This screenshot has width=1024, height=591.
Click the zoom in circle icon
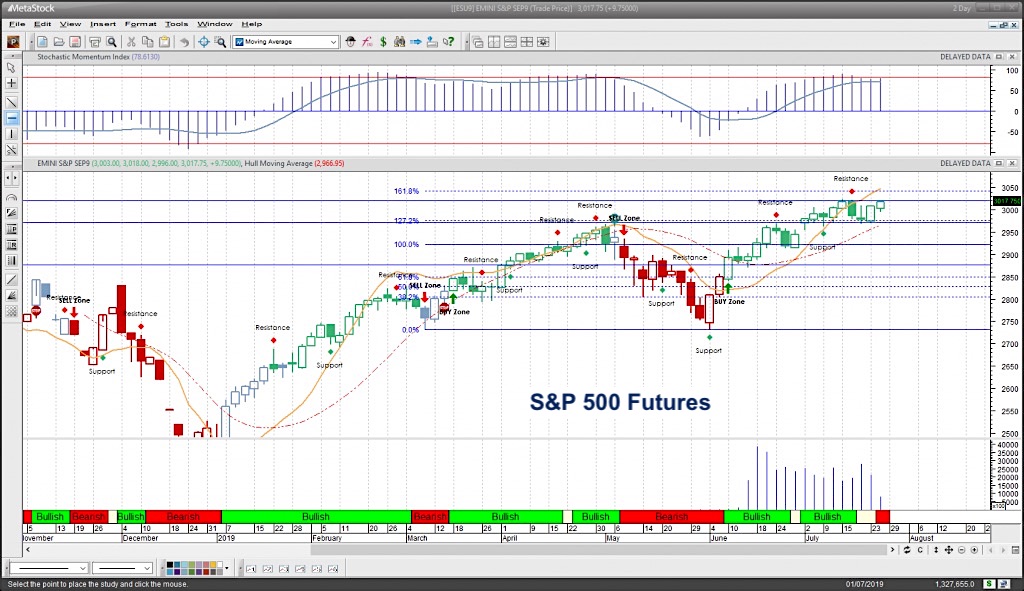(x=974, y=550)
